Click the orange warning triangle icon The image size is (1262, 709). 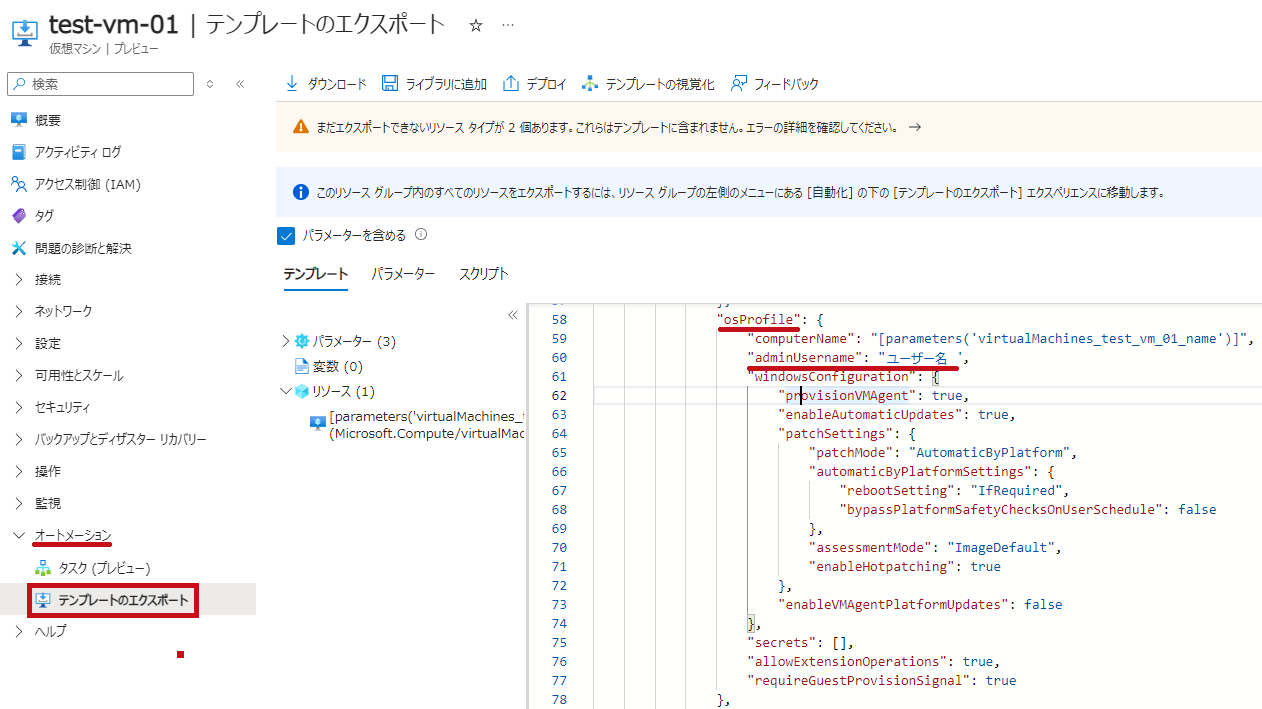click(300, 128)
